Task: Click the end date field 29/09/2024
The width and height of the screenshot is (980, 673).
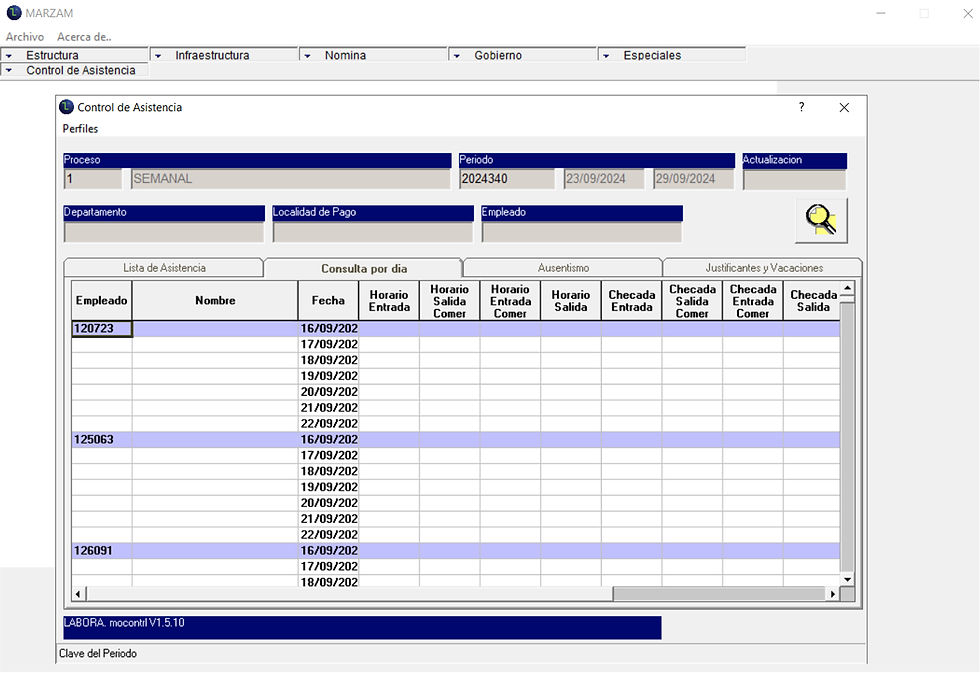Action: [x=693, y=179]
